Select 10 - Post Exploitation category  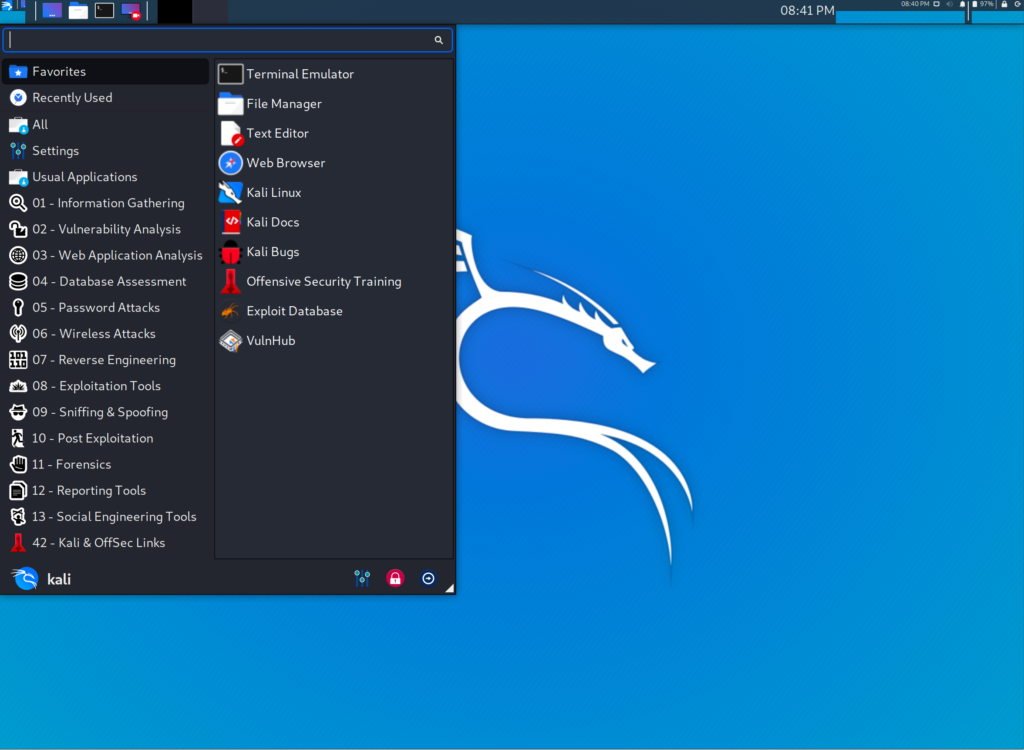pos(106,438)
